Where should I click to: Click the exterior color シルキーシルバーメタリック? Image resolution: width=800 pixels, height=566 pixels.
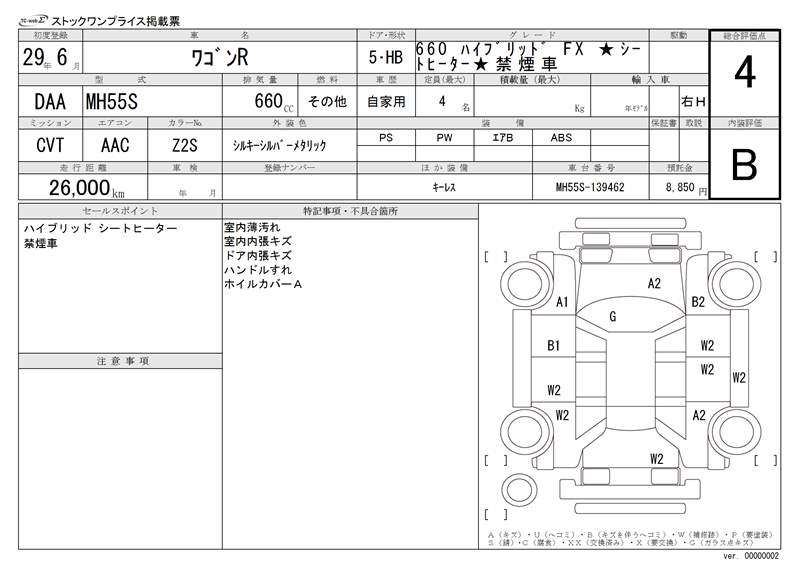point(279,145)
